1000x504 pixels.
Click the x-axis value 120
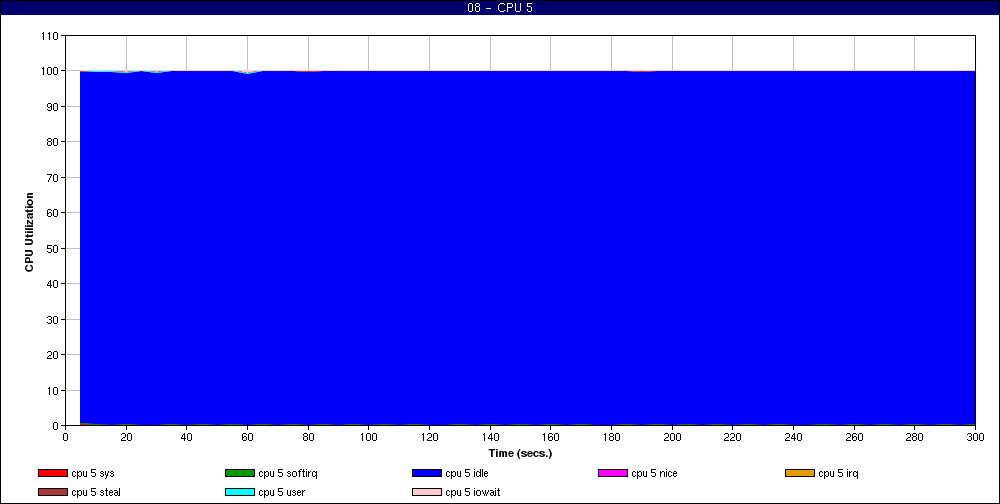coord(429,437)
